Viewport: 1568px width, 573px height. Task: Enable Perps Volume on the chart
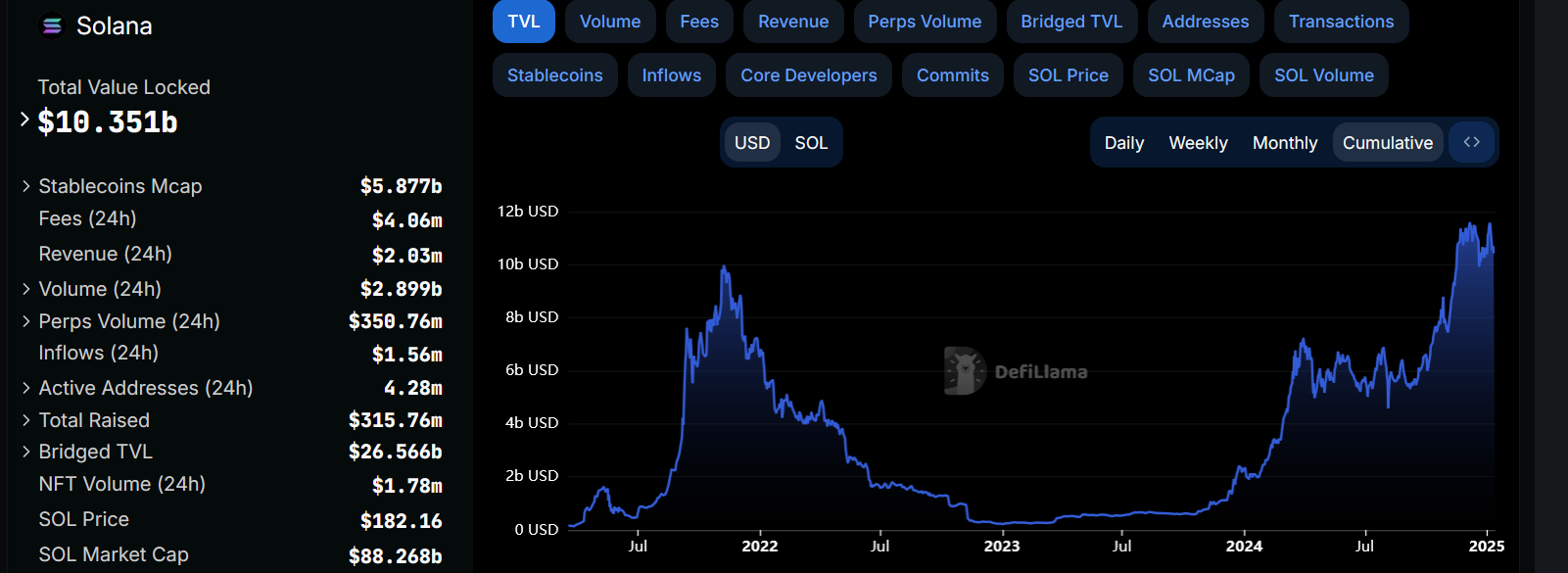coord(925,22)
